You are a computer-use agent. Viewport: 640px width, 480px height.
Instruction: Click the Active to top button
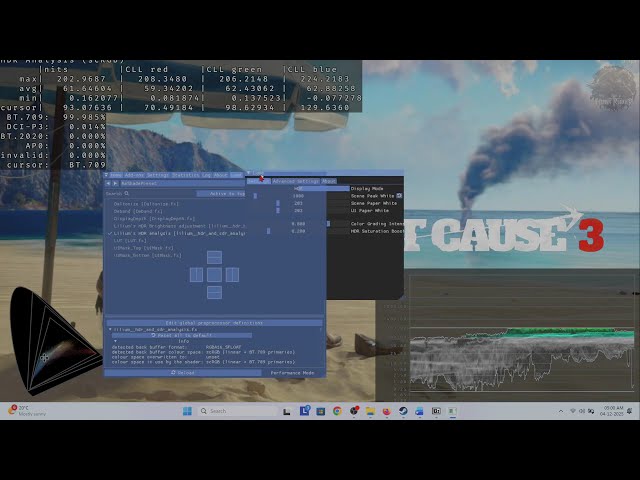point(221,193)
